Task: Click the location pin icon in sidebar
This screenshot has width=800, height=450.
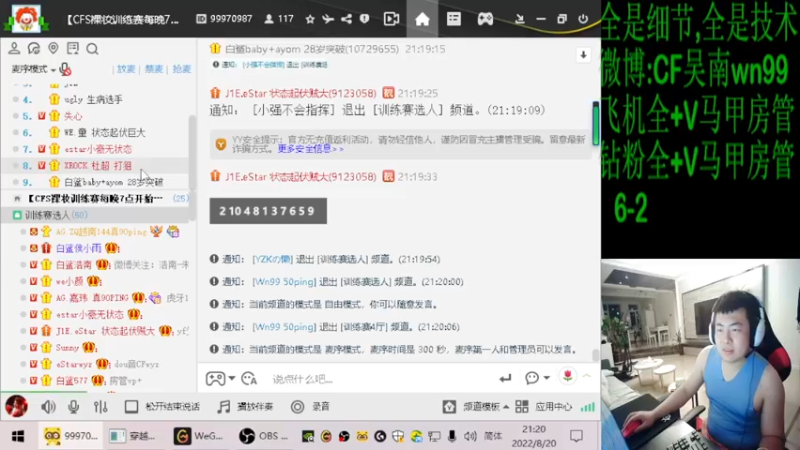Action: [x=53, y=48]
